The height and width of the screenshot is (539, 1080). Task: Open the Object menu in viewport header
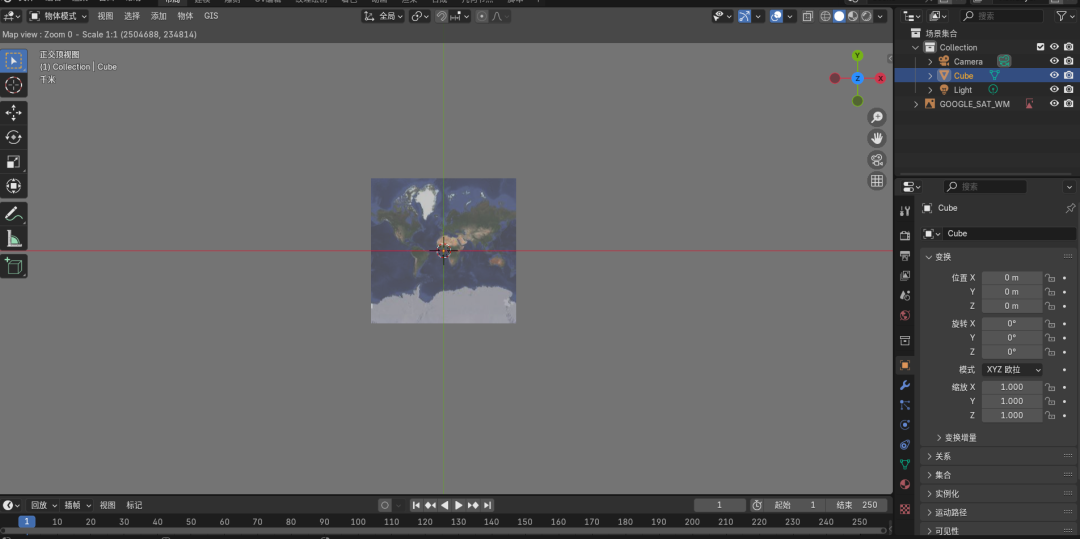185,16
